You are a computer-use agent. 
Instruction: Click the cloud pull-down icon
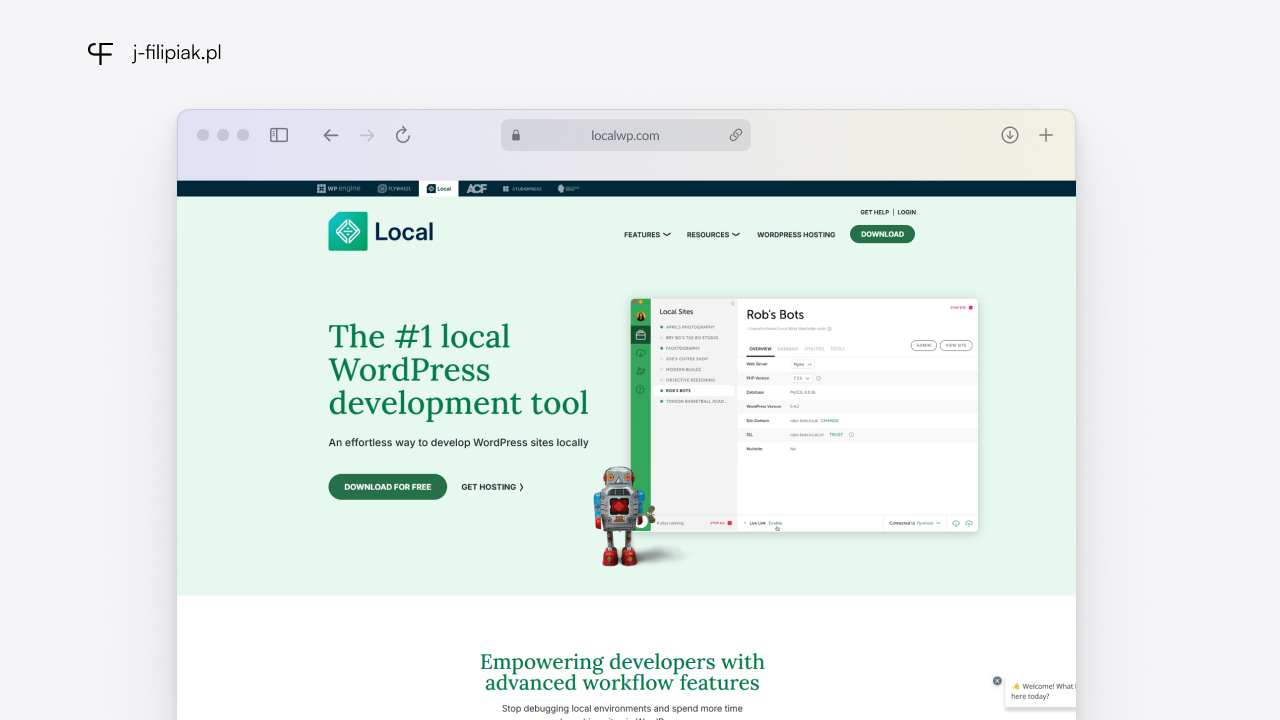956,523
